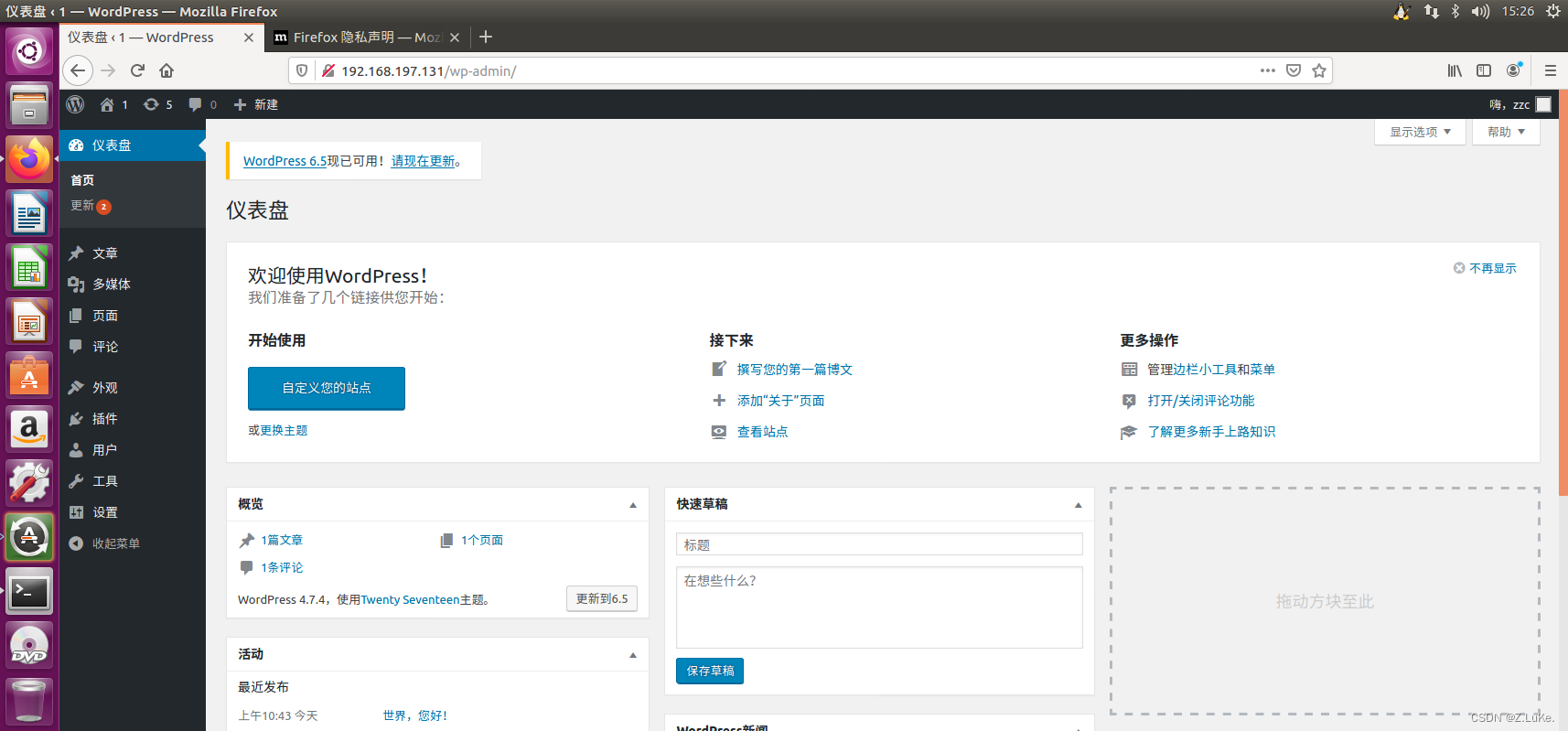Screen dimensions: 1568x731
Task: Focus the 标题 title input field
Action: click(x=879, y=544)
